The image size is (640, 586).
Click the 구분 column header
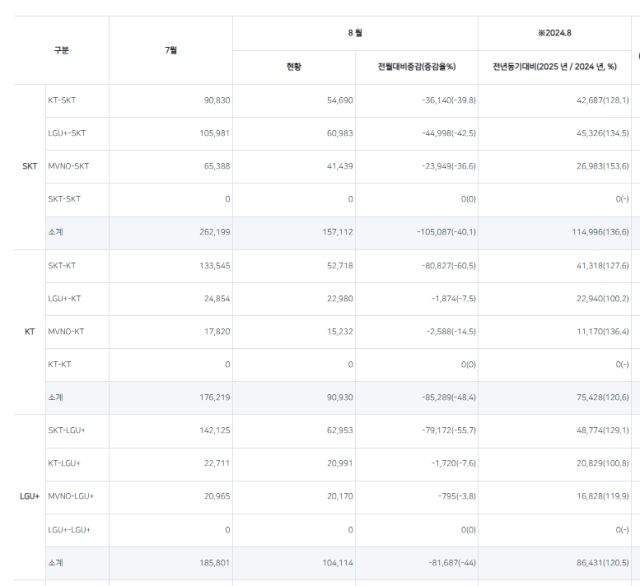pos(61,50)
